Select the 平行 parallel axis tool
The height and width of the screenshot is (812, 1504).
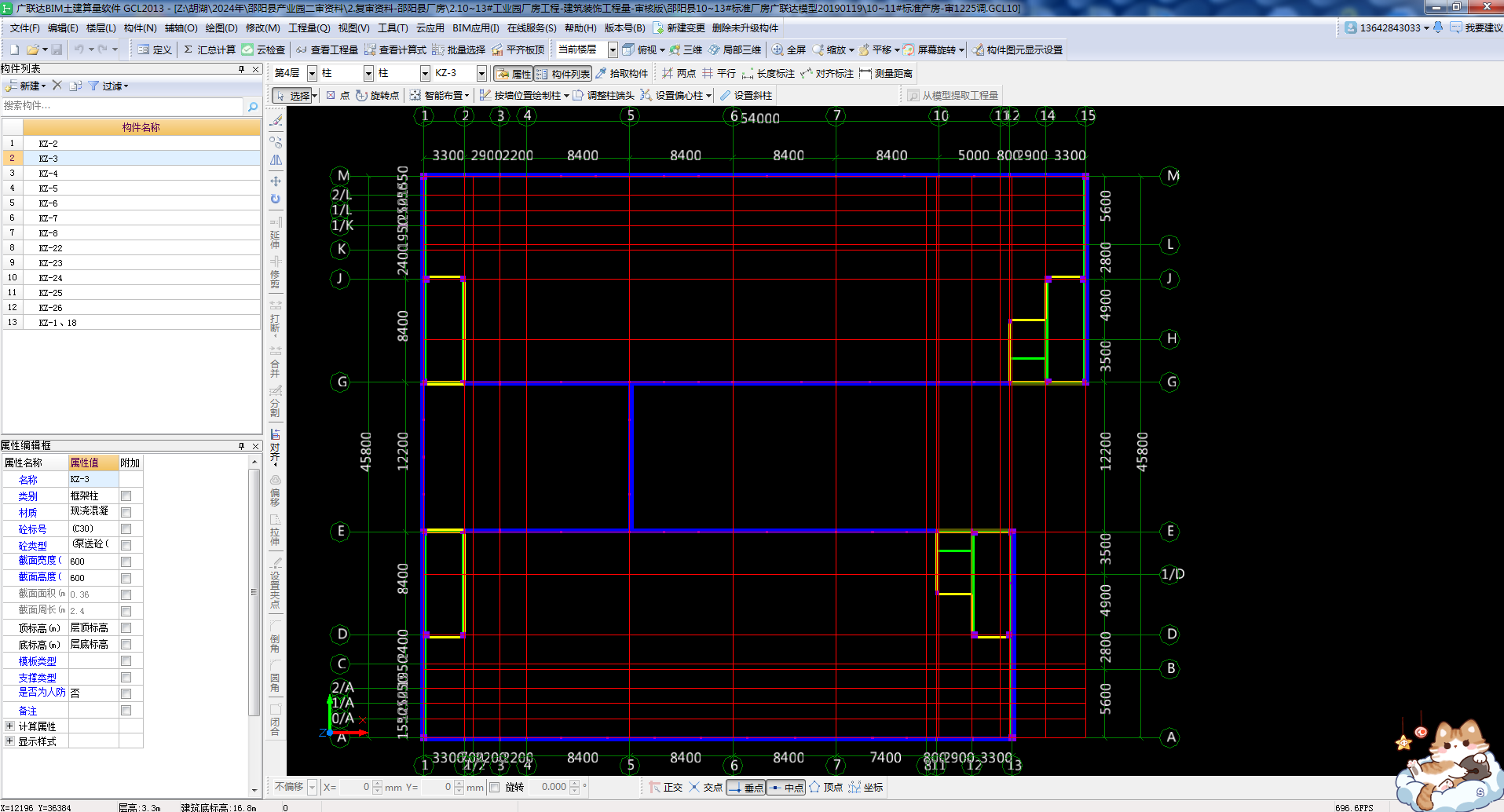tap(719, 73)
